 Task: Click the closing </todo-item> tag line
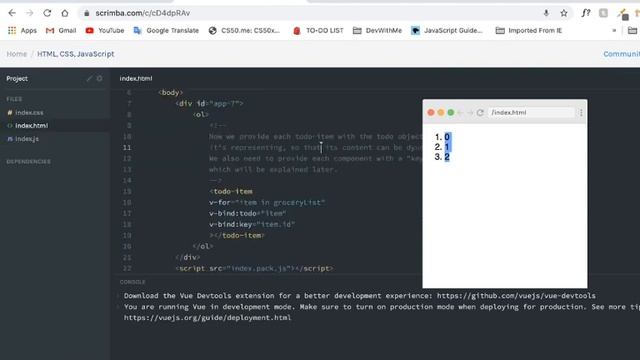click(237, 236)
